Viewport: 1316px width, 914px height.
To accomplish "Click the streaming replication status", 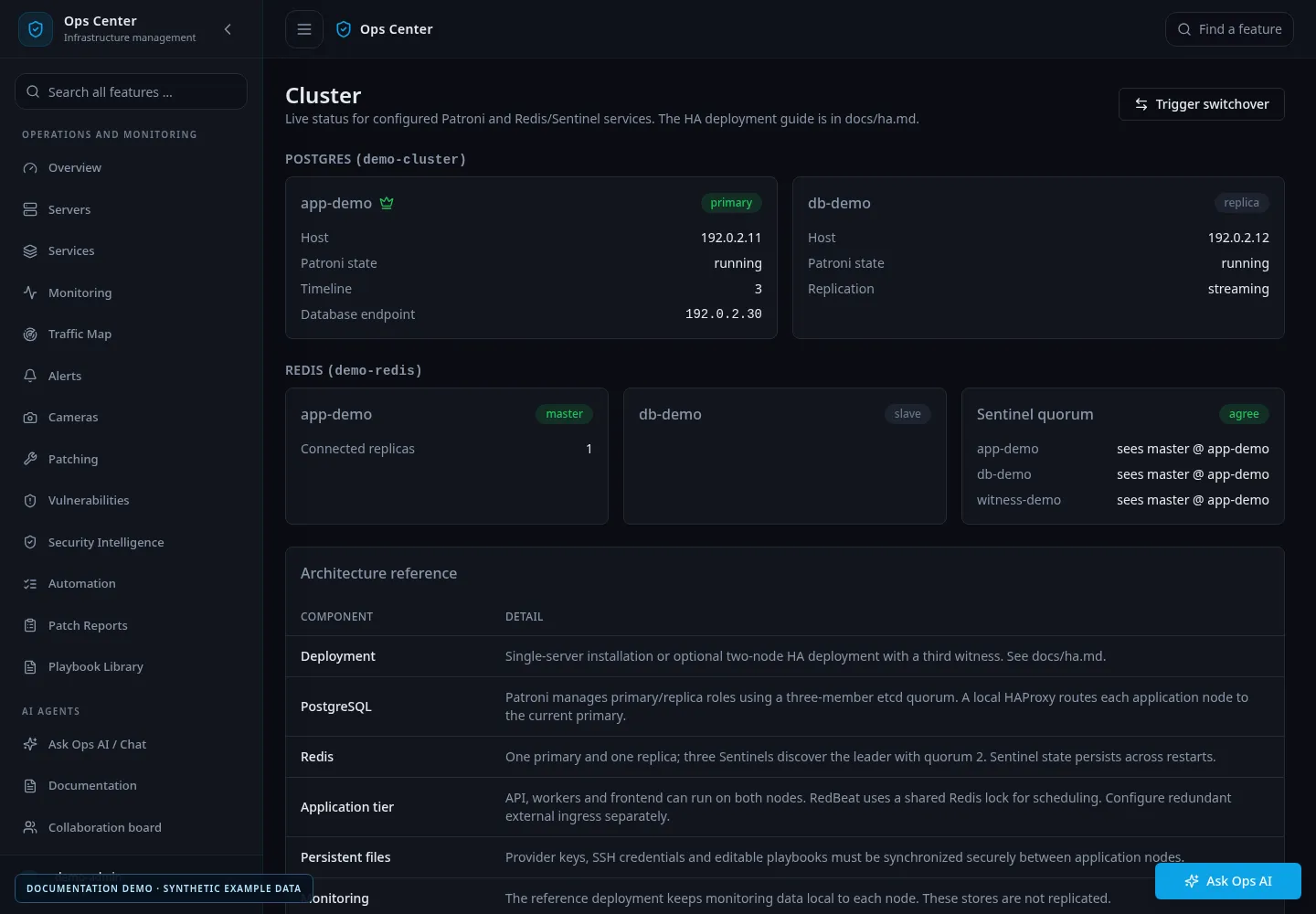I will click(x=1238, y=289).
